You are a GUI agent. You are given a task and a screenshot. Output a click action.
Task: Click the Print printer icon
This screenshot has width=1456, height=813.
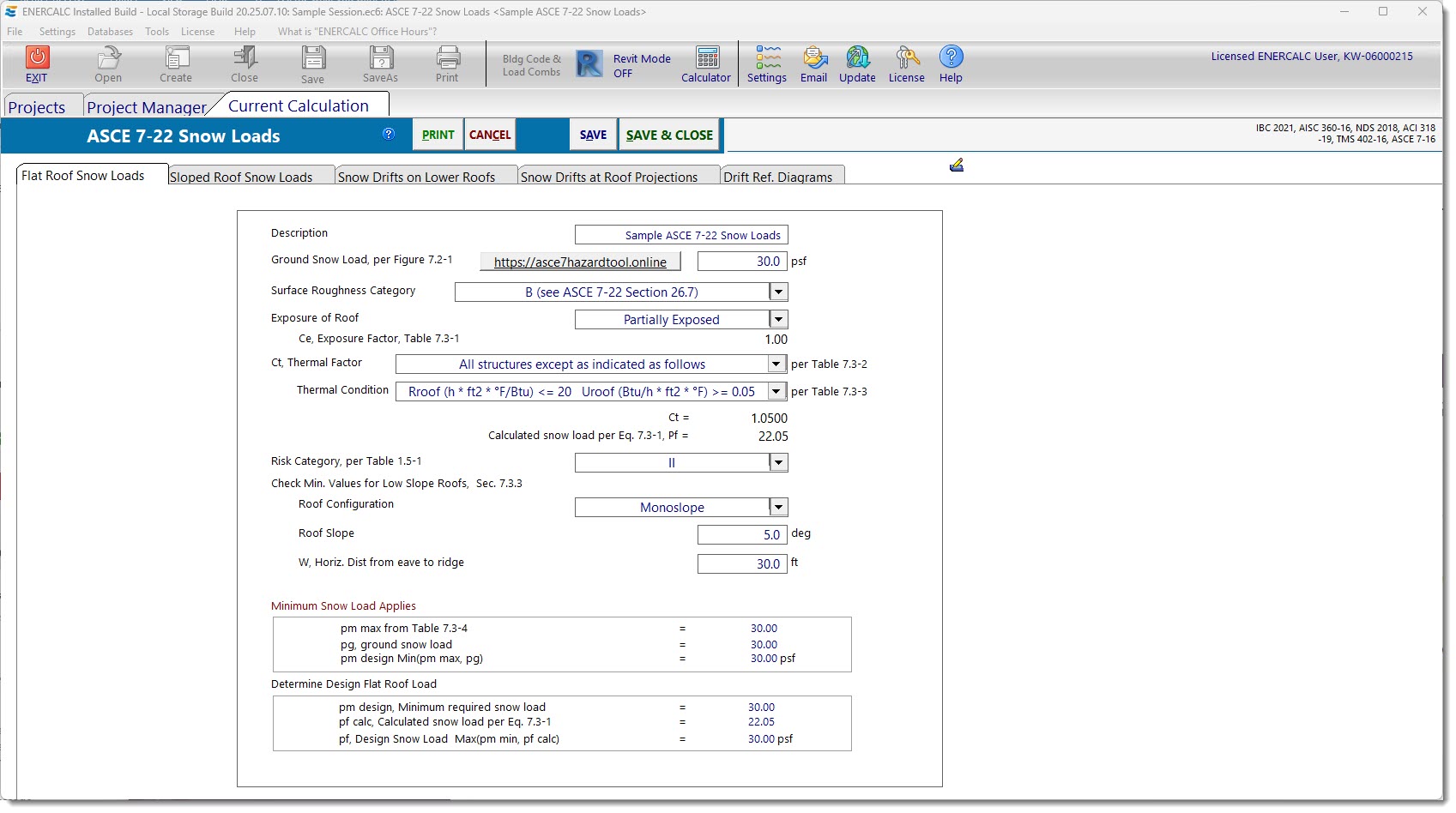(448, 57)
